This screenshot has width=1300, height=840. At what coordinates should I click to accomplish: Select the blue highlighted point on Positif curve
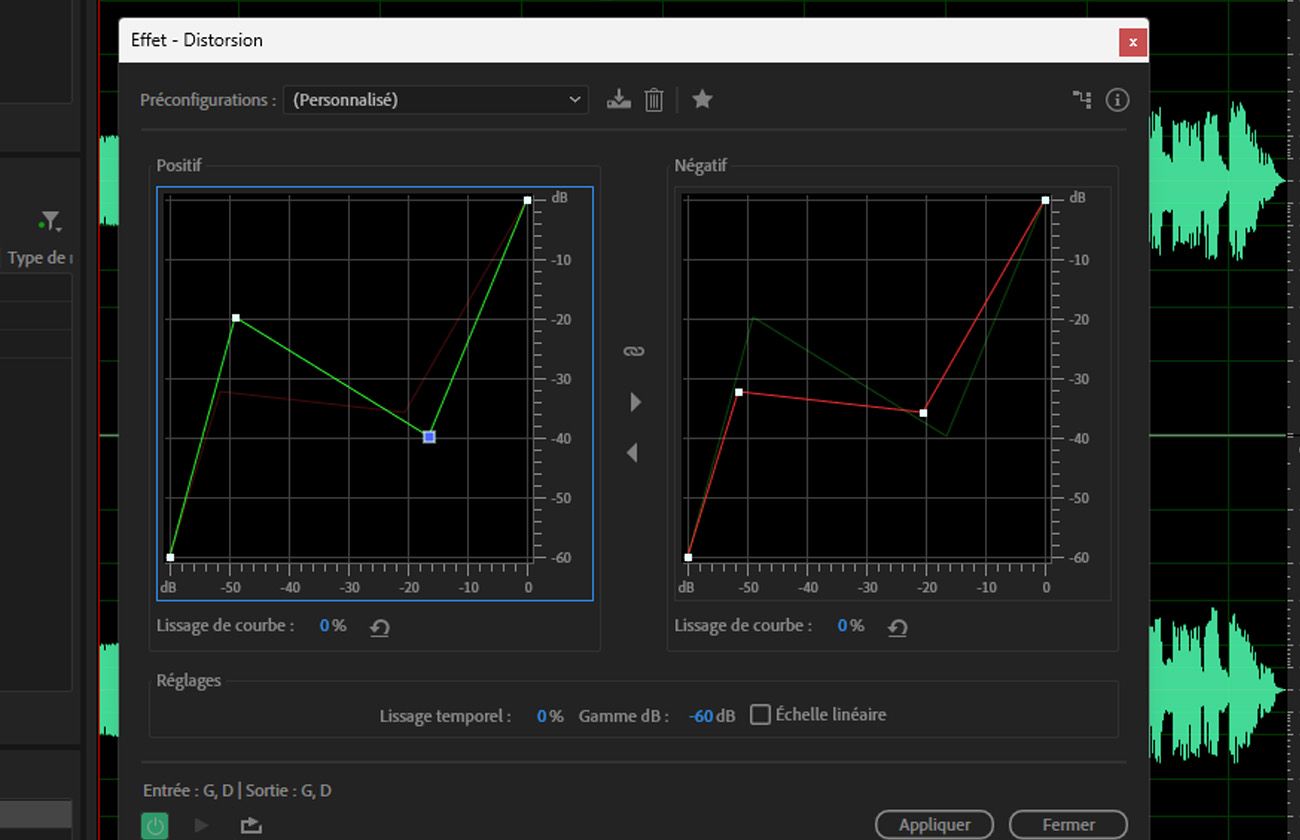pyautogui.click(x=429, y=437)
